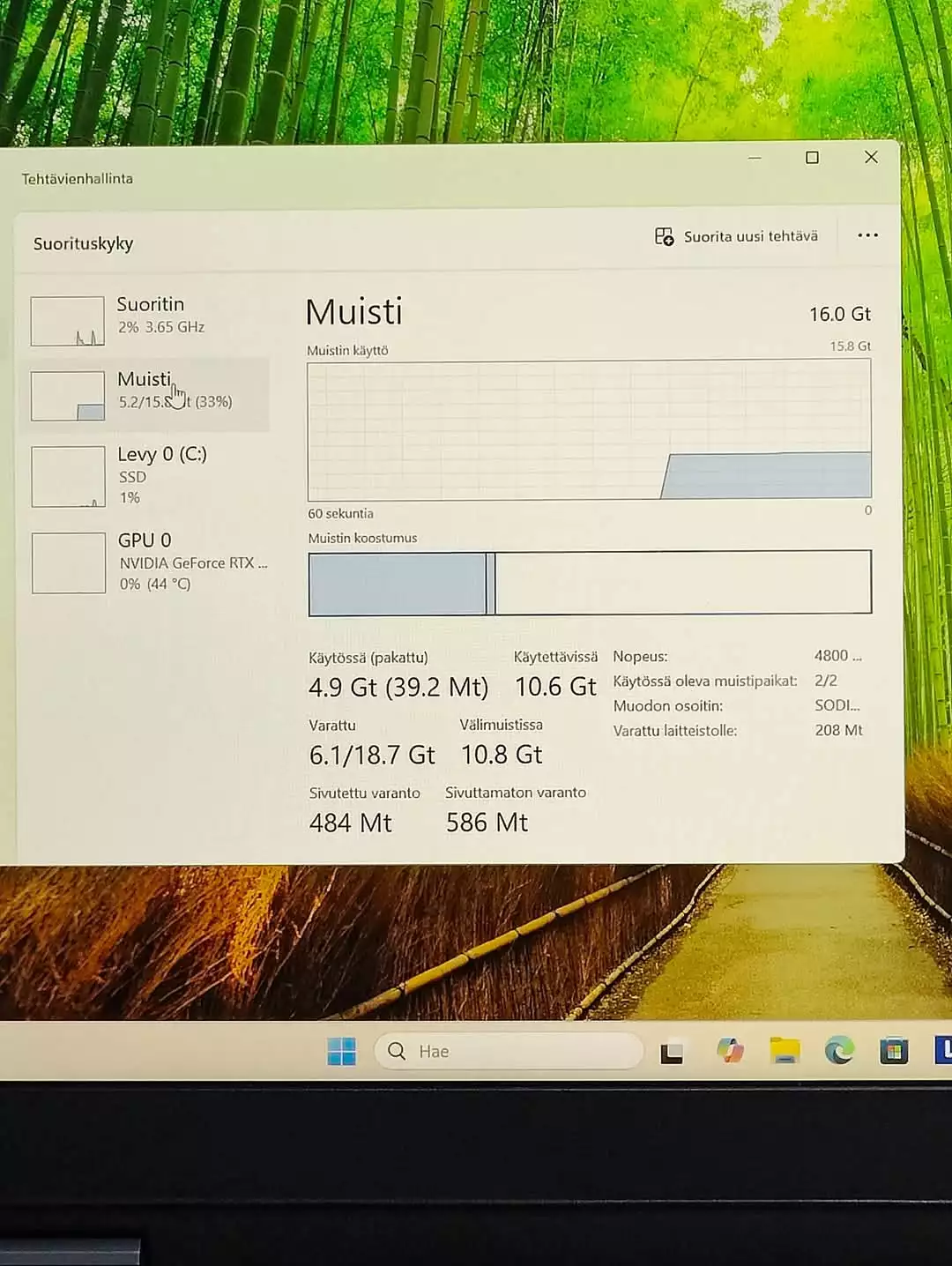This screenshot has height=1266, width=952.
Task: Maximize the Tehtävienhallinta window
Action: (x=812, y=158)
